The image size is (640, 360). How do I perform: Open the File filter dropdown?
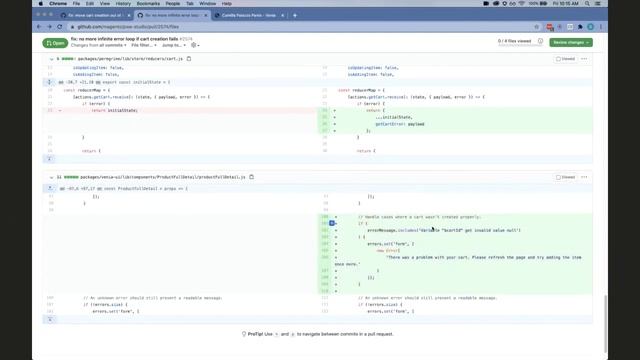point(144,45)
